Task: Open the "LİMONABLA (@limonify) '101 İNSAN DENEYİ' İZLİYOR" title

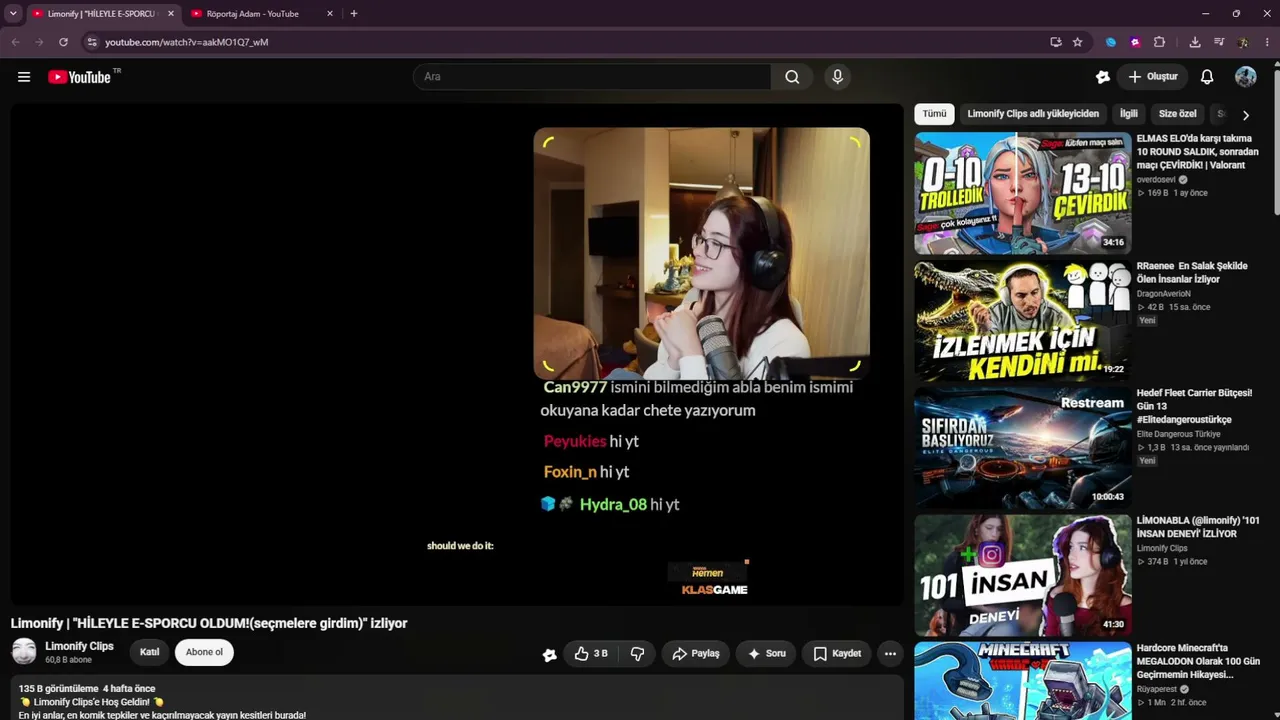Action: coord(1198,527)
